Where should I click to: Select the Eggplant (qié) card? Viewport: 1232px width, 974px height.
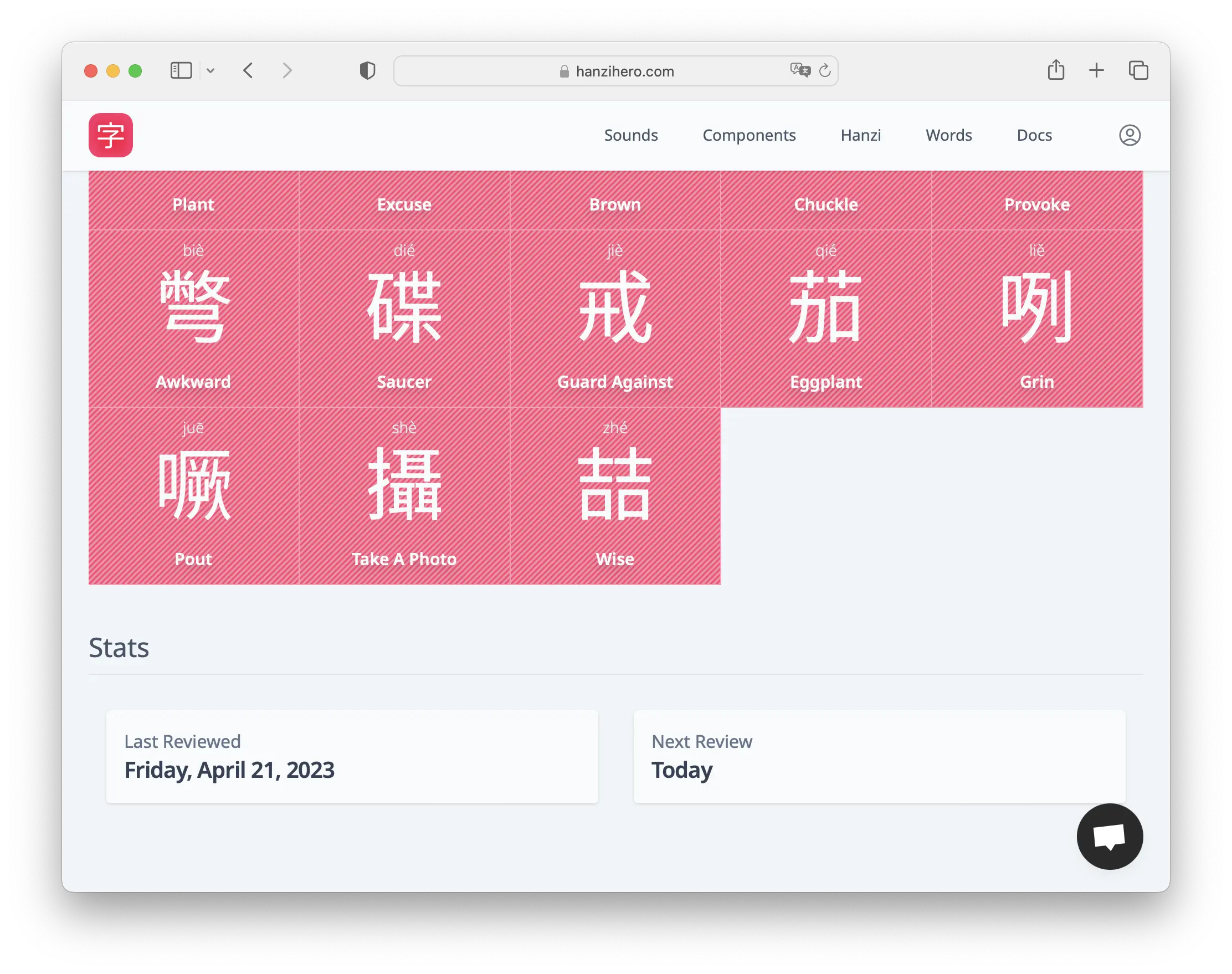click(x=826, y=318)
